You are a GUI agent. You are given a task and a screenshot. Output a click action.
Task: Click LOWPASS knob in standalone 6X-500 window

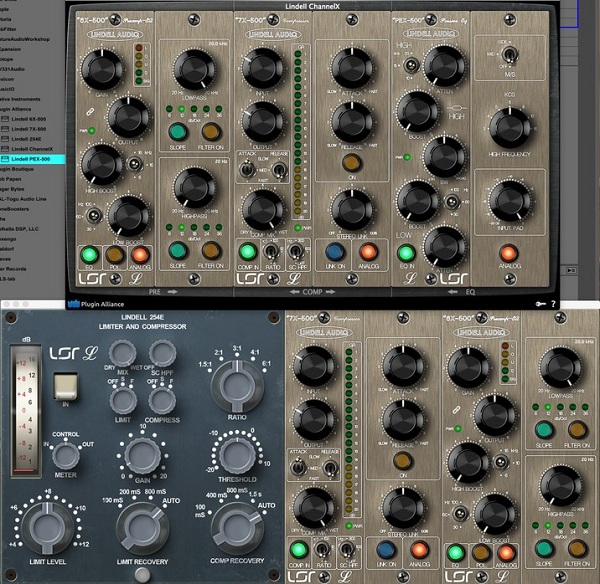[561, 367]
